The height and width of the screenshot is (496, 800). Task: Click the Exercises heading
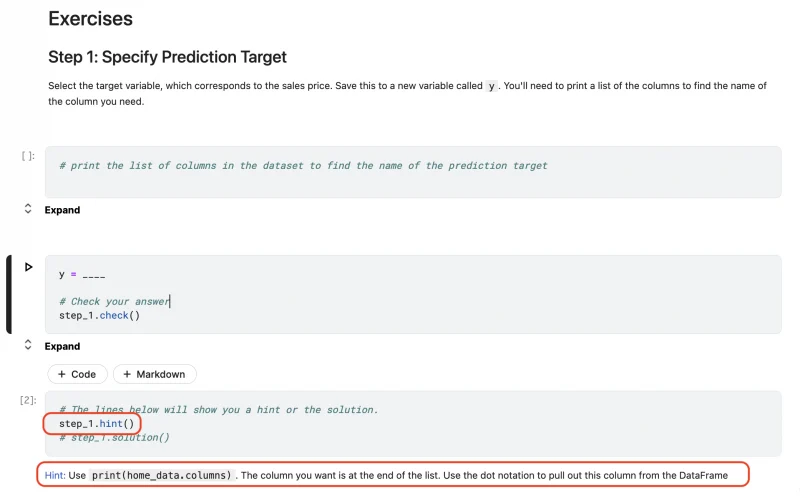pos(90,18)
